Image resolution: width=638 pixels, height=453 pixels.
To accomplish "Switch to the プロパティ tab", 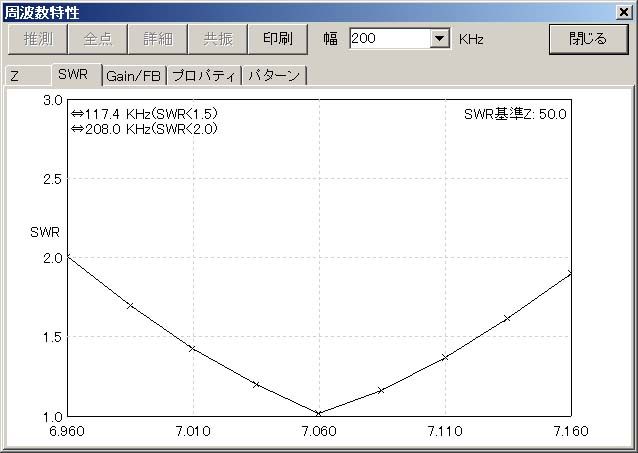I will (x=204, y=76).
